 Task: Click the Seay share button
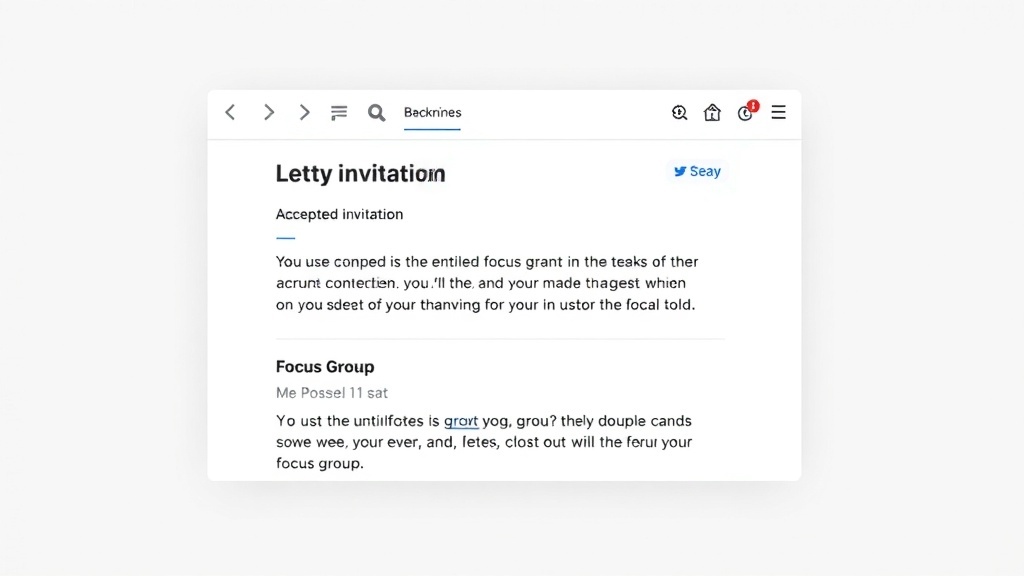[x=697, y=171]
